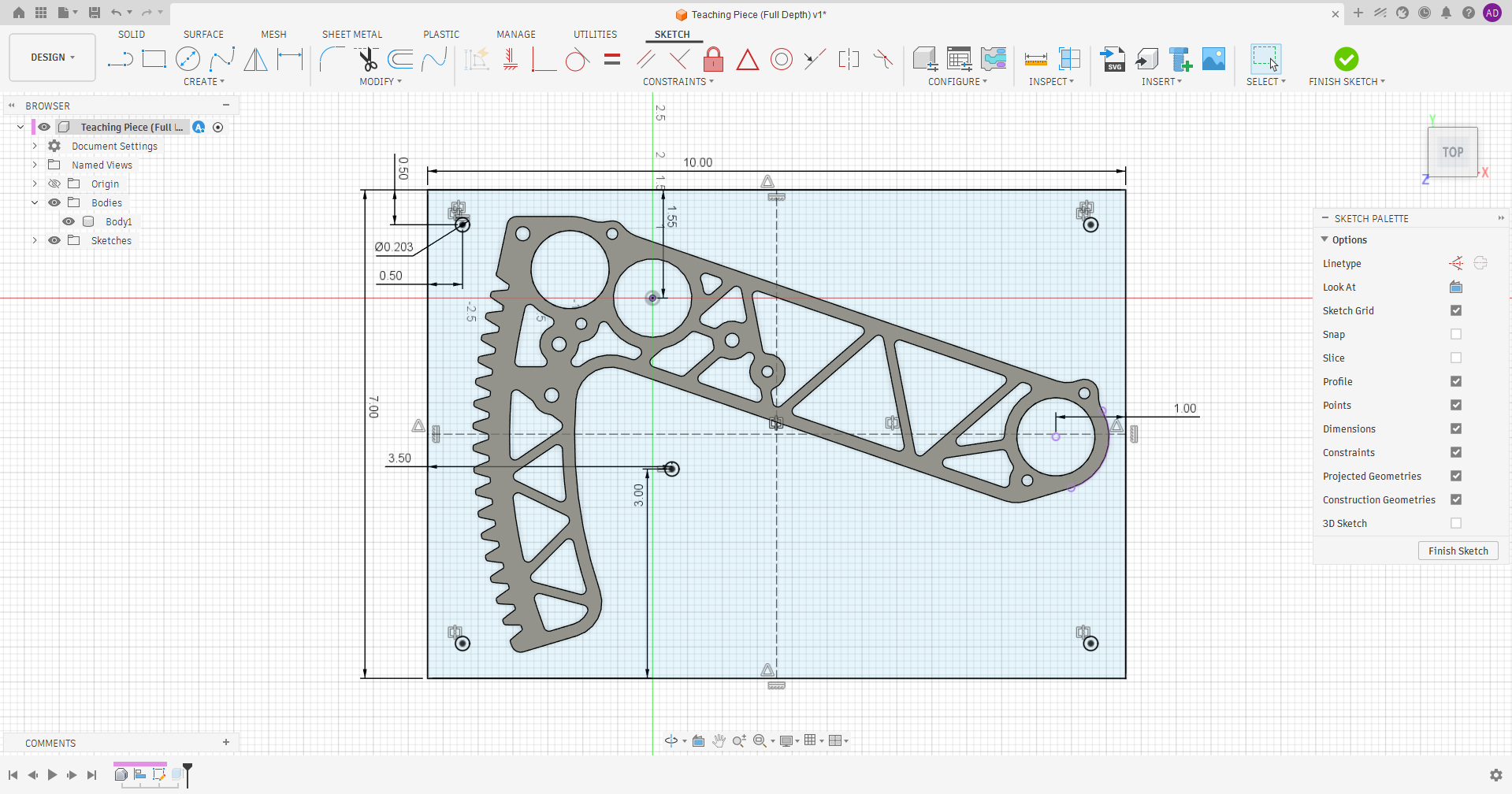Switch to the SURFACE tab
The width and height of the screenshot is (1512, 794).
coord(203,35)
